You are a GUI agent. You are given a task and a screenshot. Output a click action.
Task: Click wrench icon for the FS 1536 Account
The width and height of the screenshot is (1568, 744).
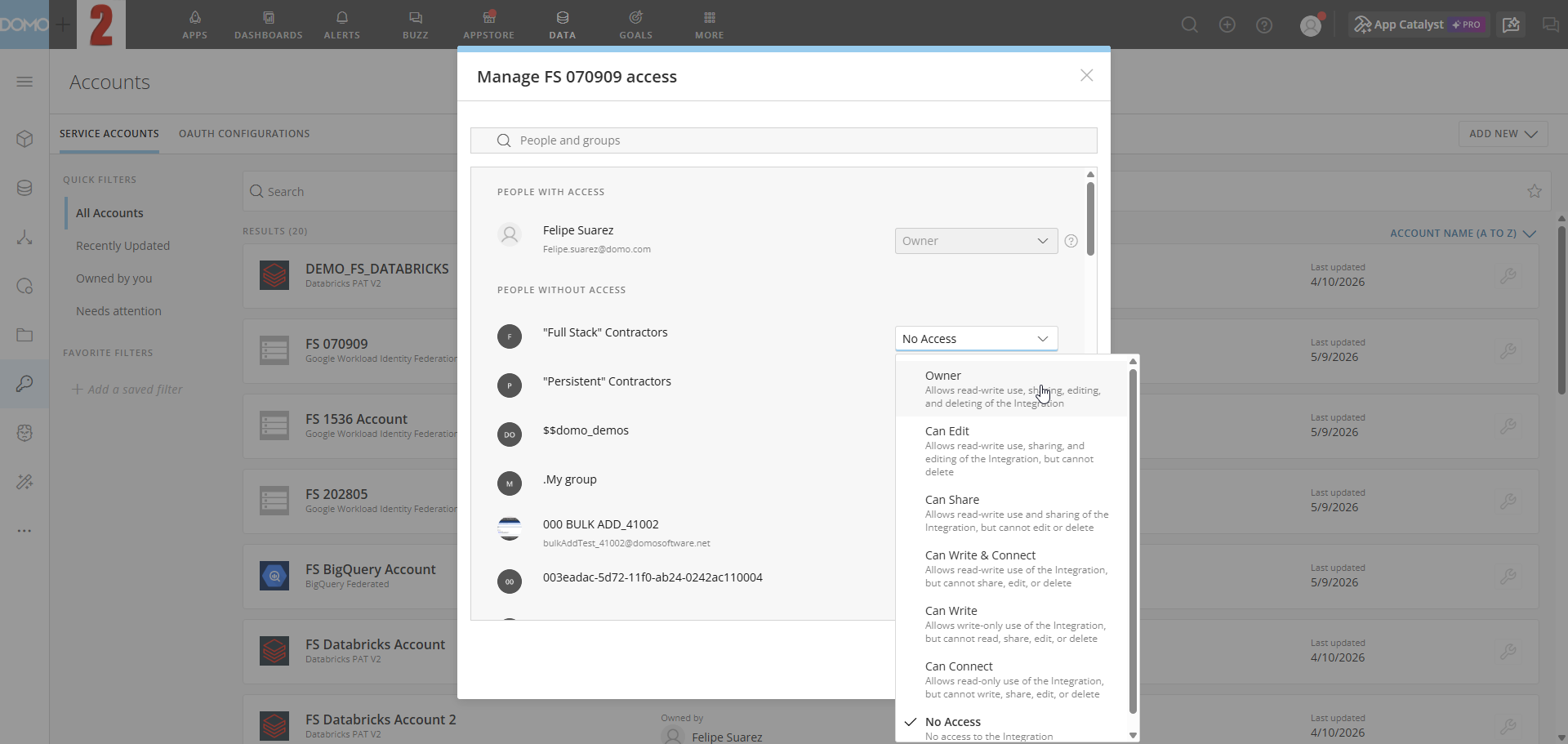(x=1508, y=426)
